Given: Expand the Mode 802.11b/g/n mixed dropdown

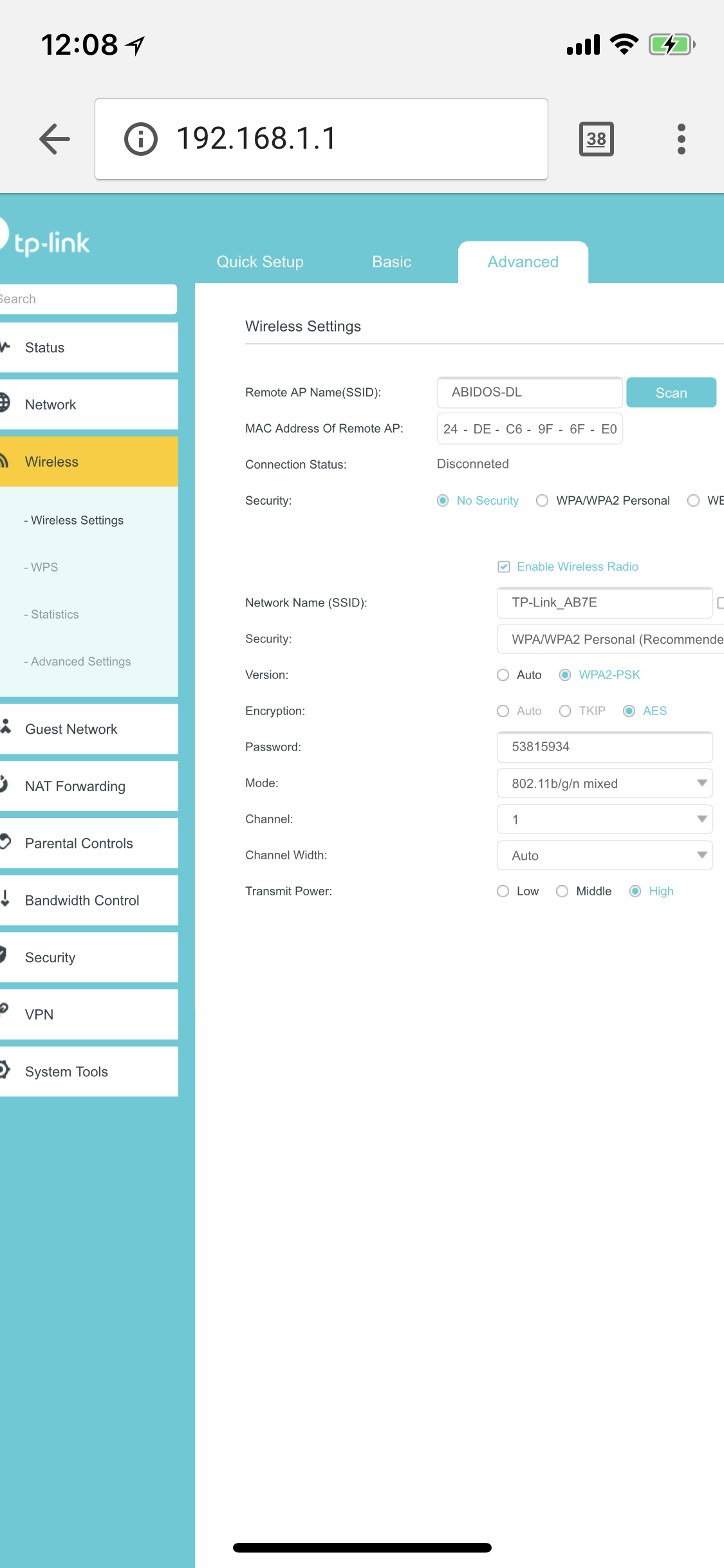Looking at the screenshot, I should point(604,783).
